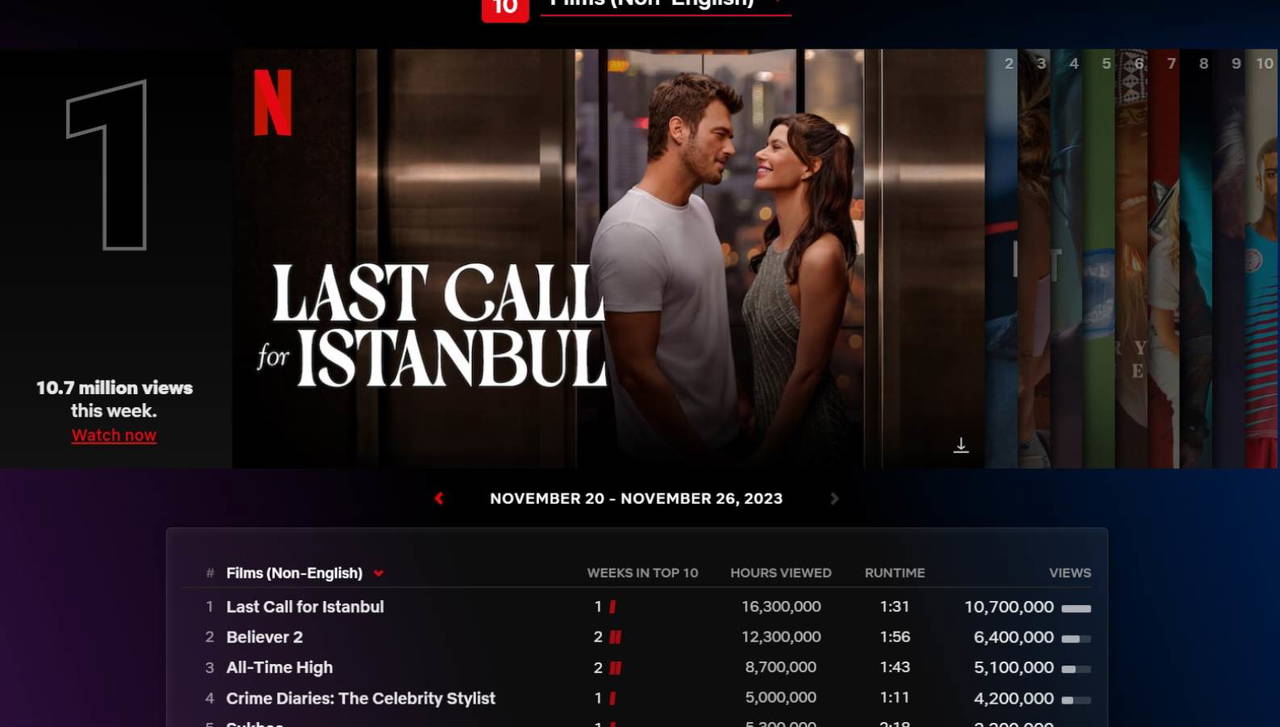Select the rank 5 green poster strip
This screenshot has height=727, width=1280.
coord(1100,260)
